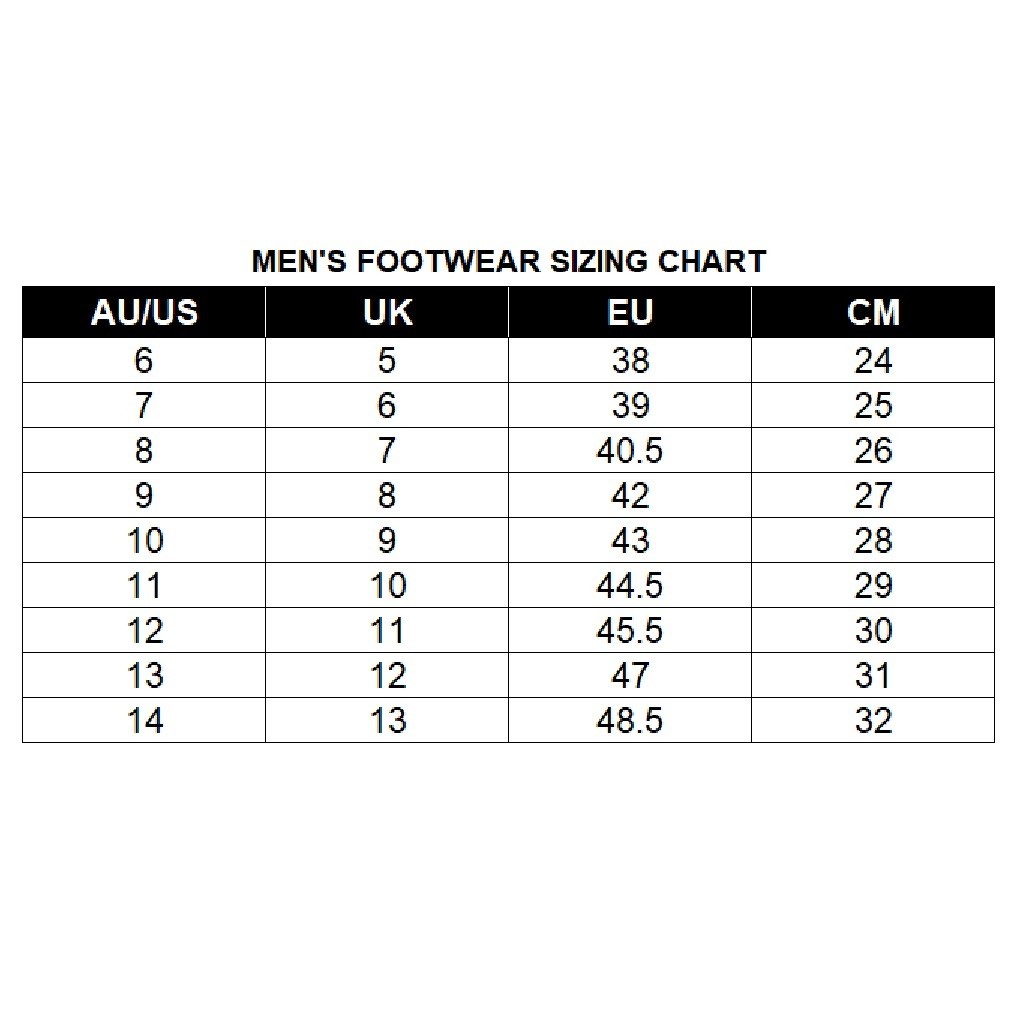Select AU/US size 14 cell

(144, 721)
